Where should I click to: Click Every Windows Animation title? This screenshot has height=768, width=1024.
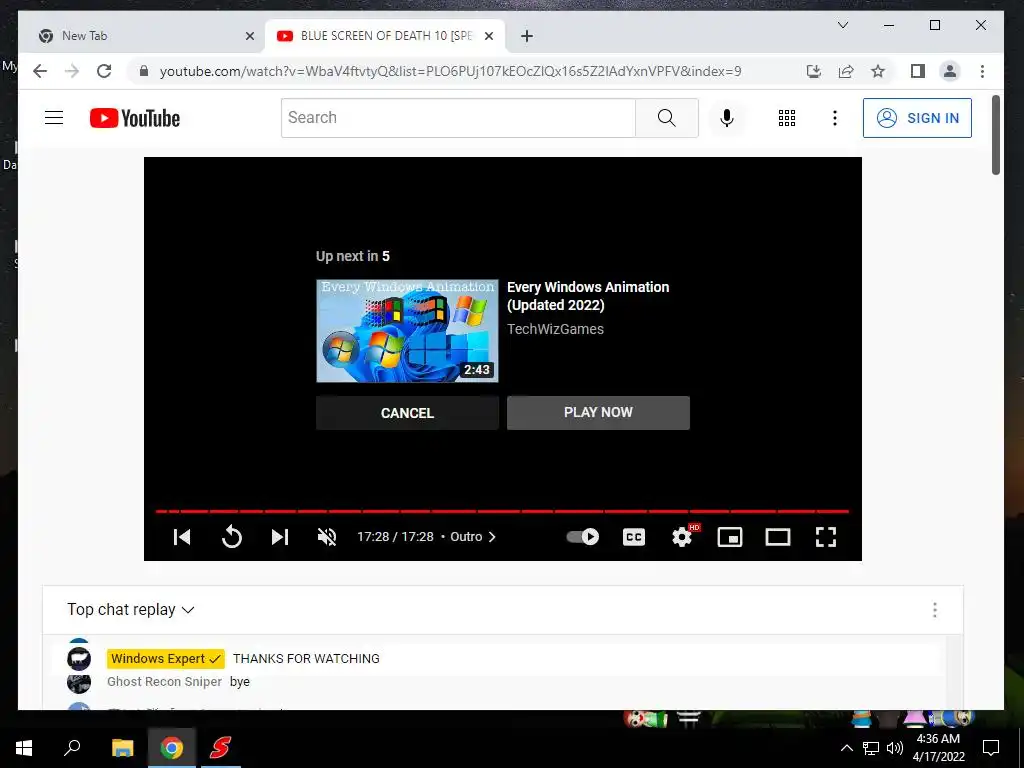tap(588, 296)
